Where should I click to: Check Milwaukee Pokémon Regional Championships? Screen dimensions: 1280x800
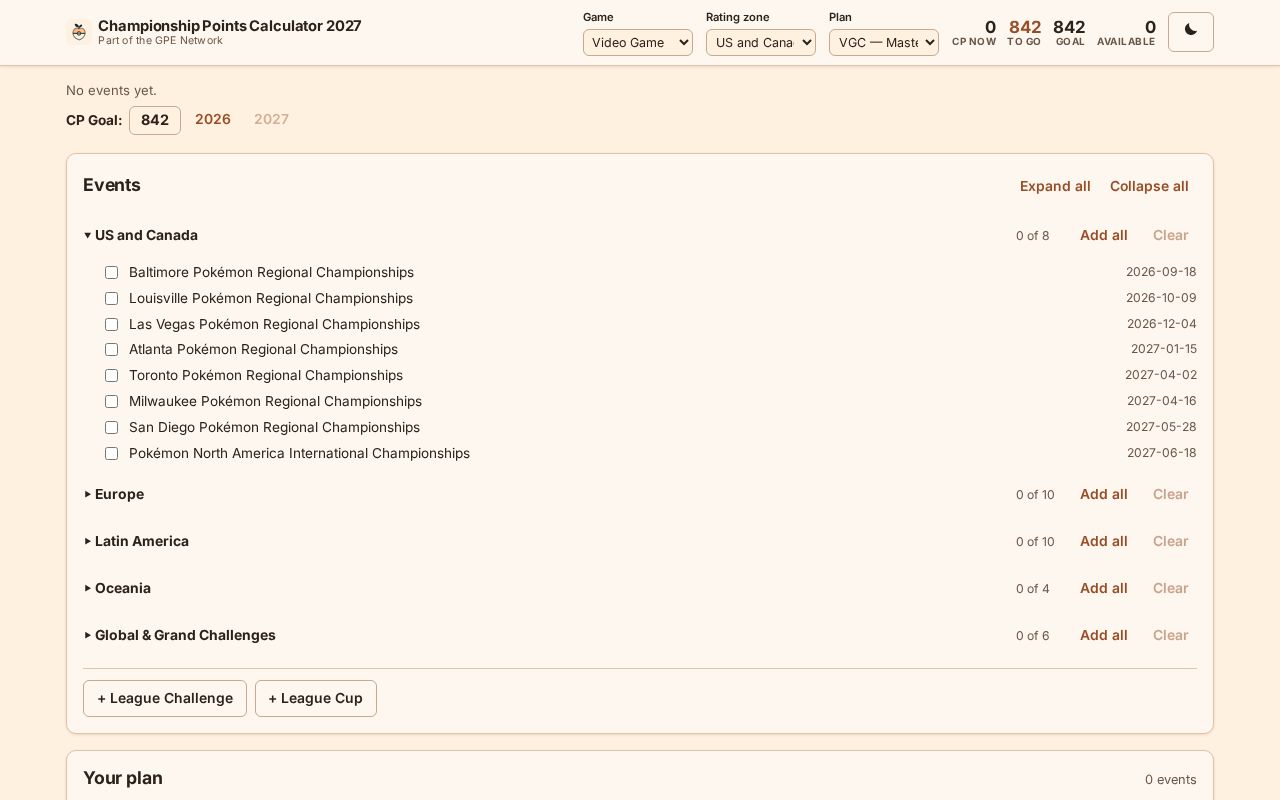[x=111, y=402]
